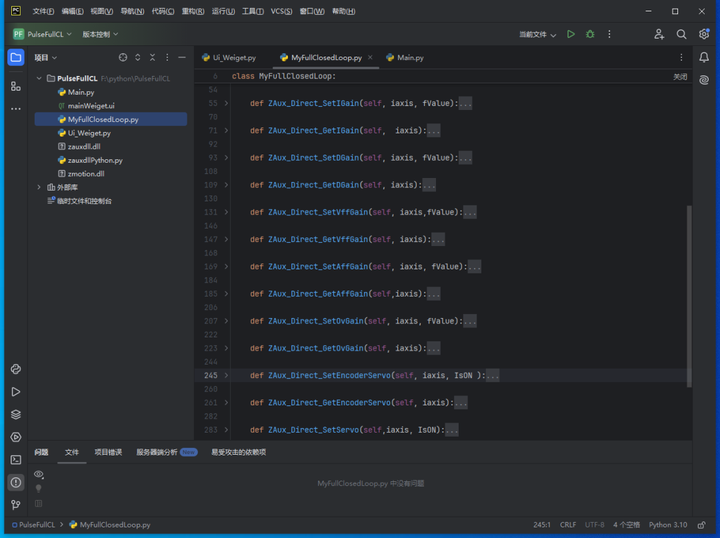
Task: Open the Project view dropdown
Action: pyautogui.click(x=45, y=57)
